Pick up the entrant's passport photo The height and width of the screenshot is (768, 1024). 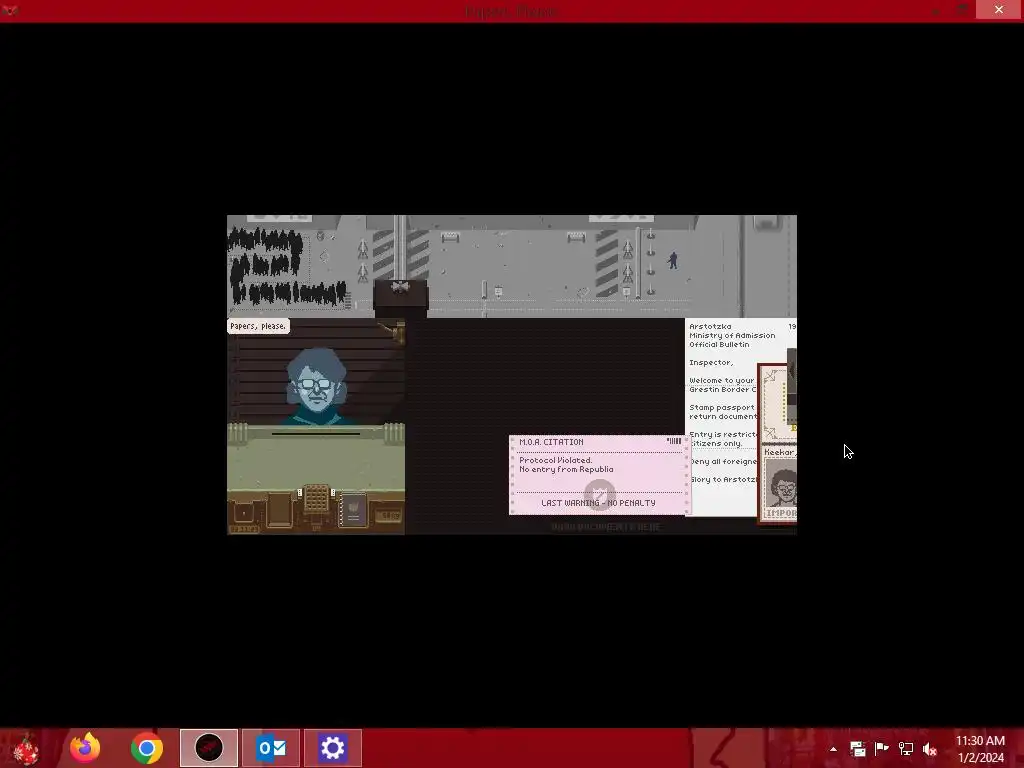[780, 482]
